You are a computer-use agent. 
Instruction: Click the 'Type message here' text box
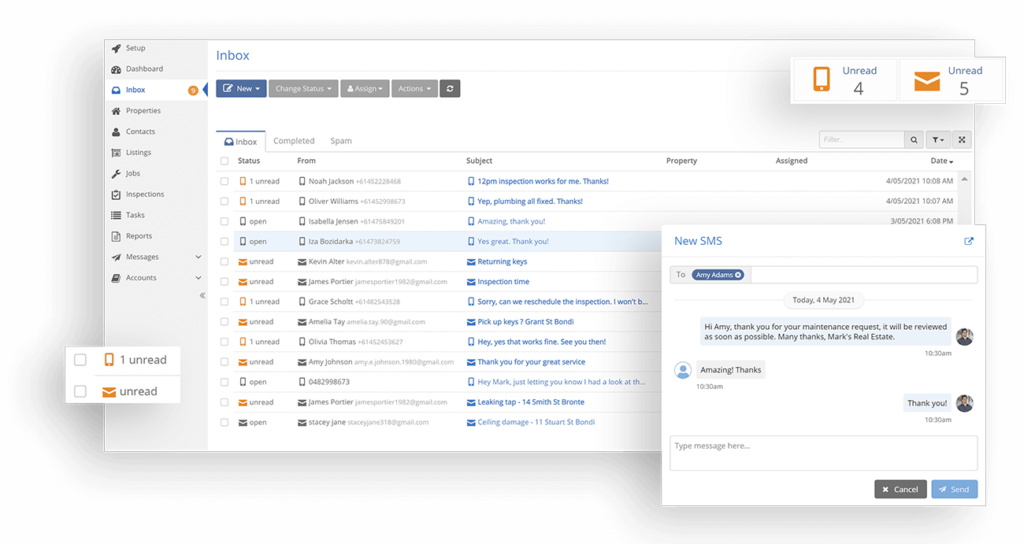[x=823, y=453]
